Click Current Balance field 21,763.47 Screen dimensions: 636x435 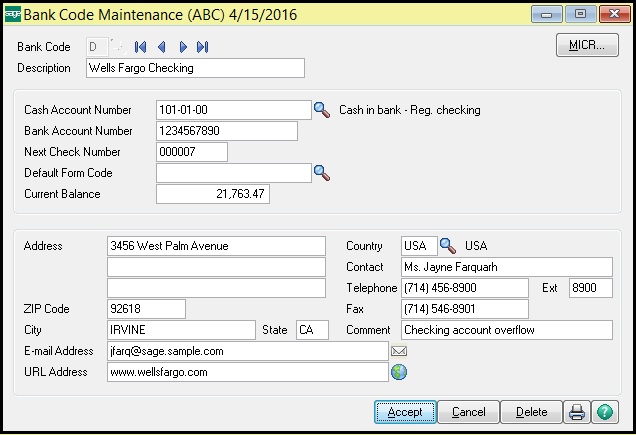click(x=213, y=194)
